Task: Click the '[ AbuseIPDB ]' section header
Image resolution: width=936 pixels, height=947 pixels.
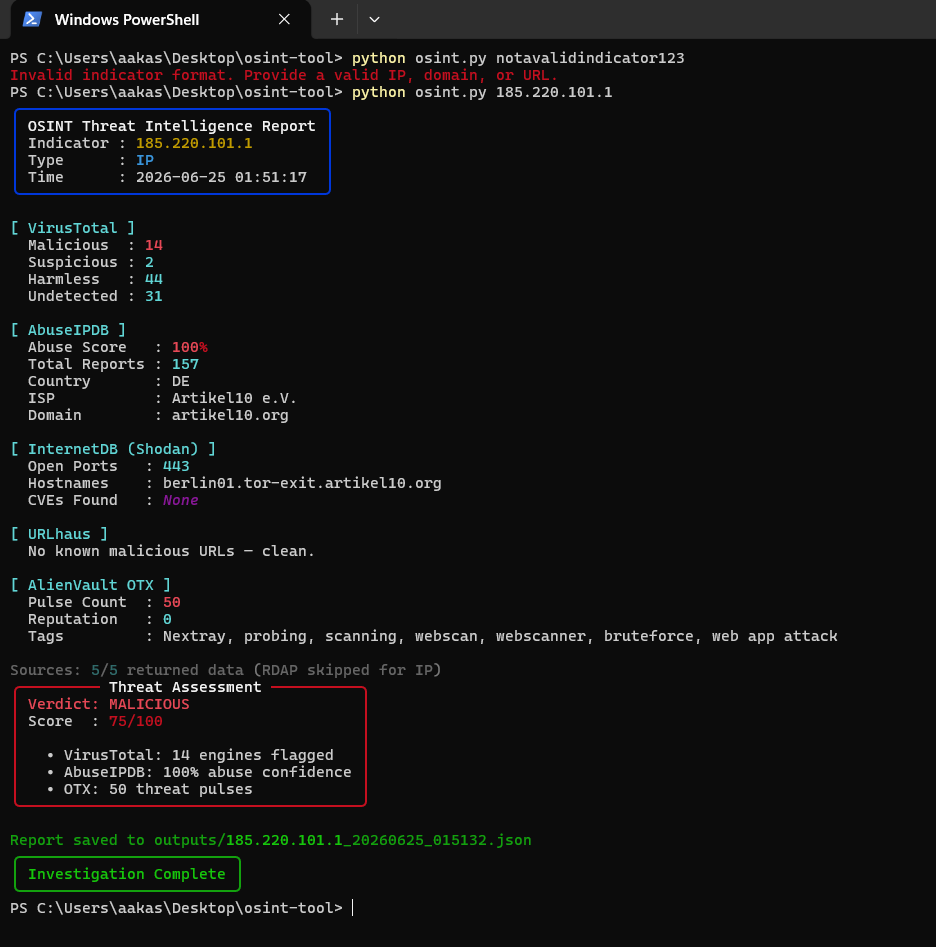Action: tap(68, 330)
